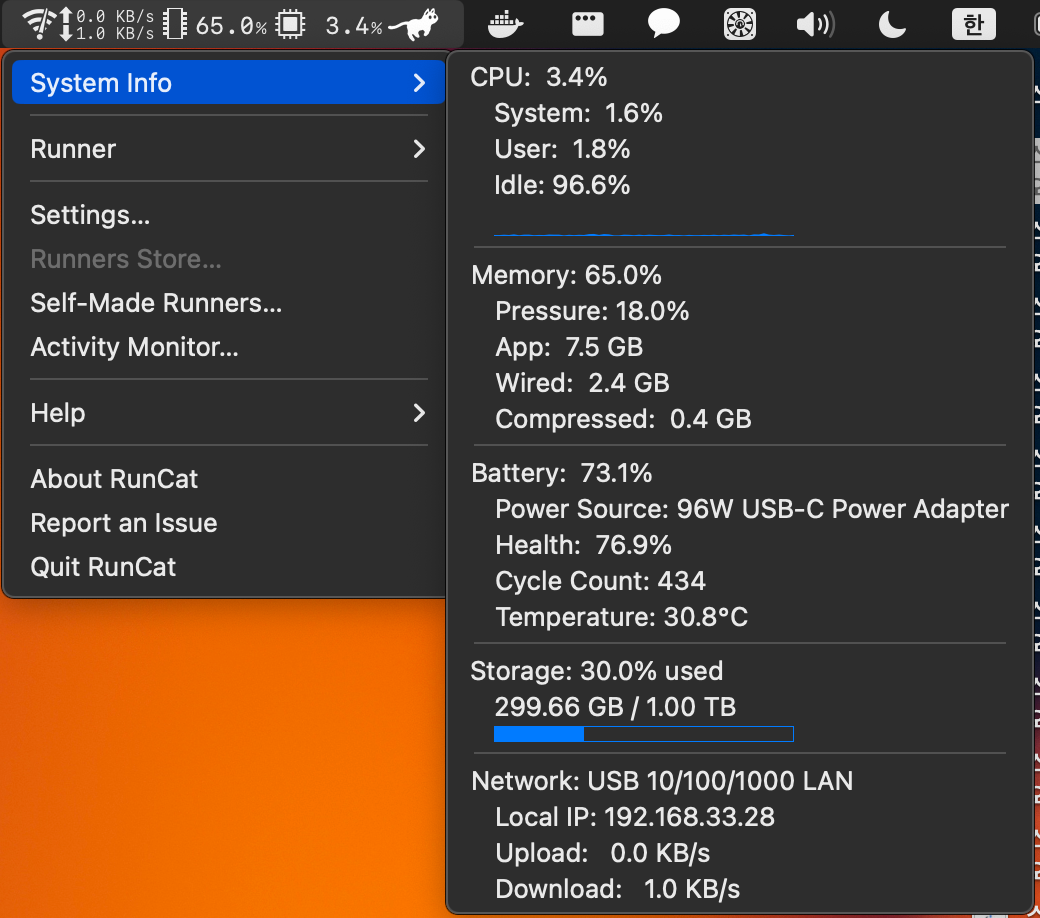Expand the Runner submenu arrow
1040x918 pixels.
point(419,149)
